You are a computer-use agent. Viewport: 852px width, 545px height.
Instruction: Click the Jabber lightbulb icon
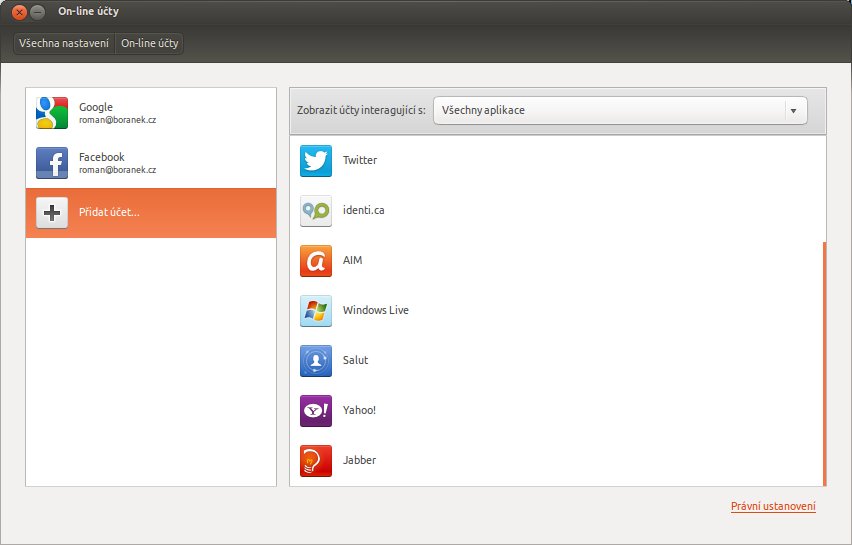pyautogui.click(x=316, y=461)
